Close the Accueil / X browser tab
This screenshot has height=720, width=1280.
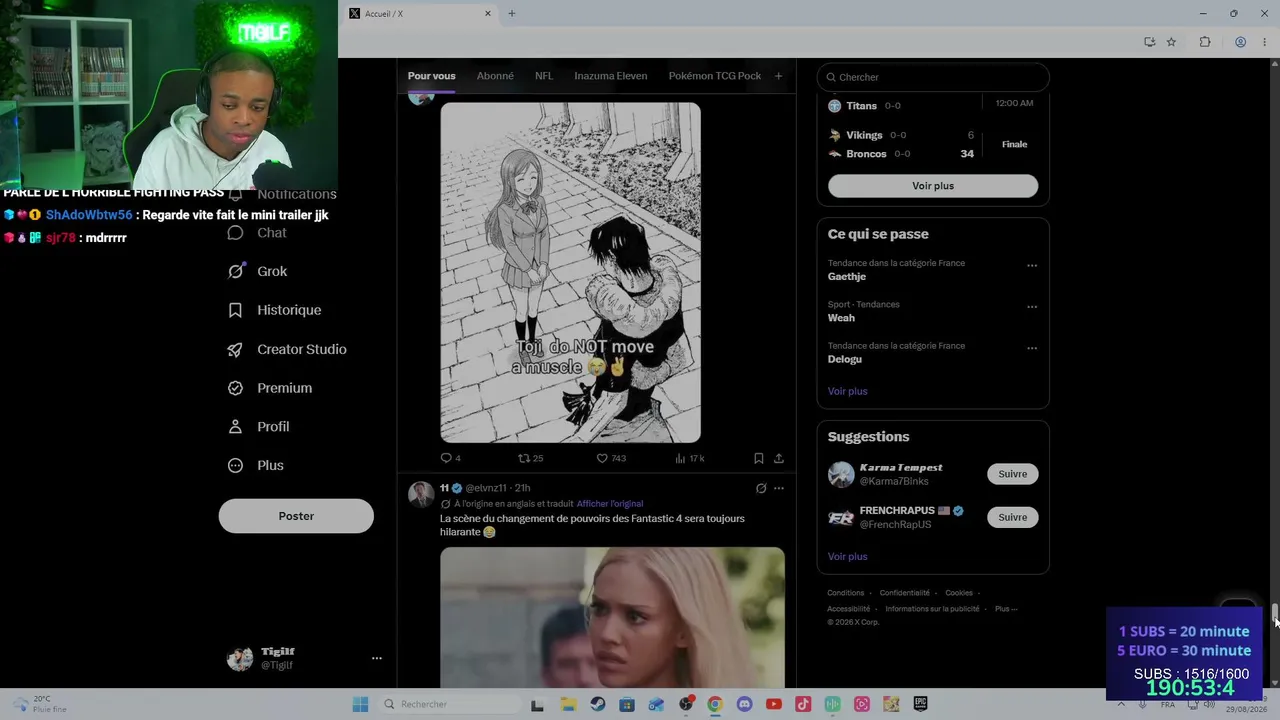point(488,14)
